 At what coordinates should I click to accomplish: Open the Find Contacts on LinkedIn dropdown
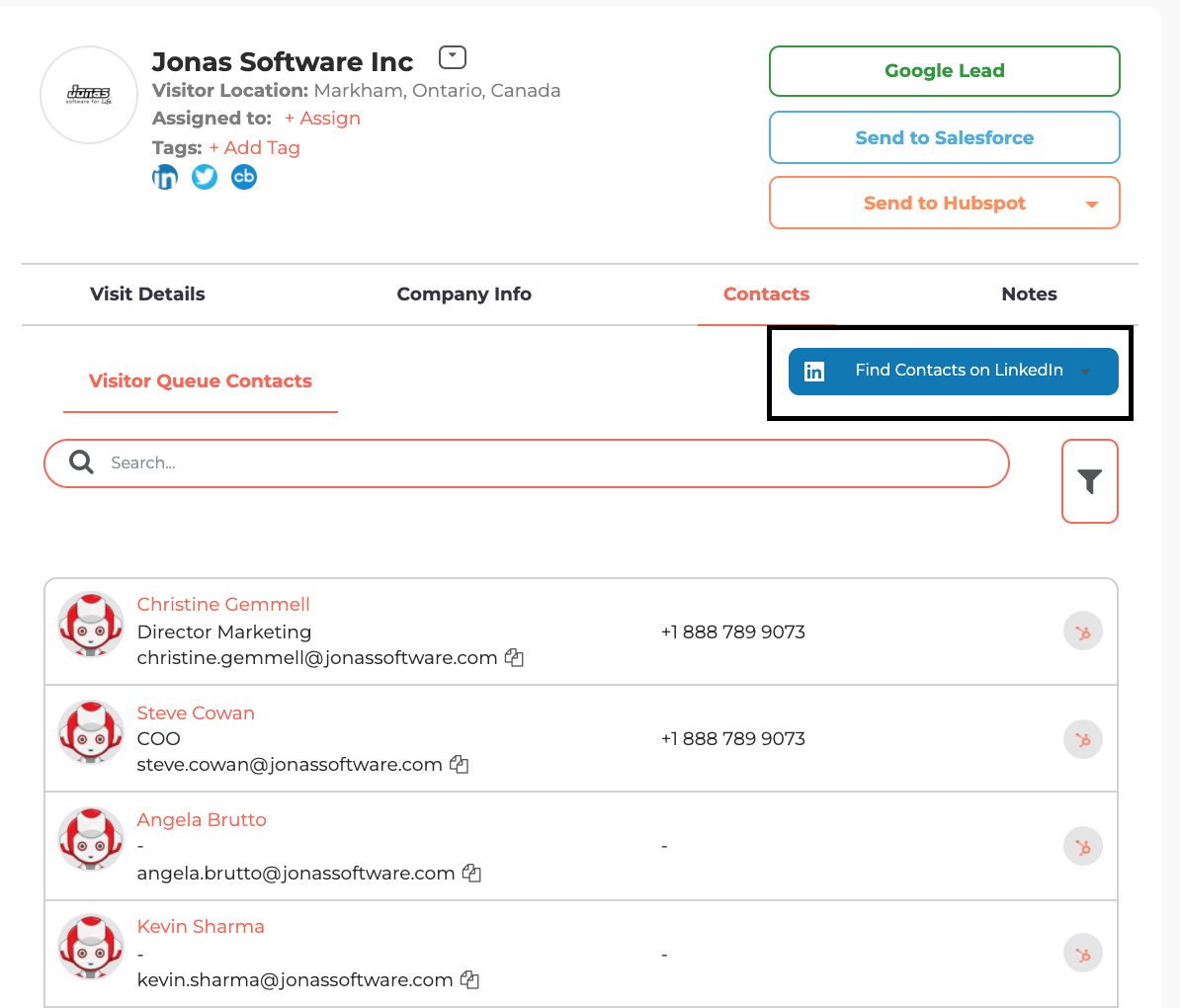coord(1085,371)
